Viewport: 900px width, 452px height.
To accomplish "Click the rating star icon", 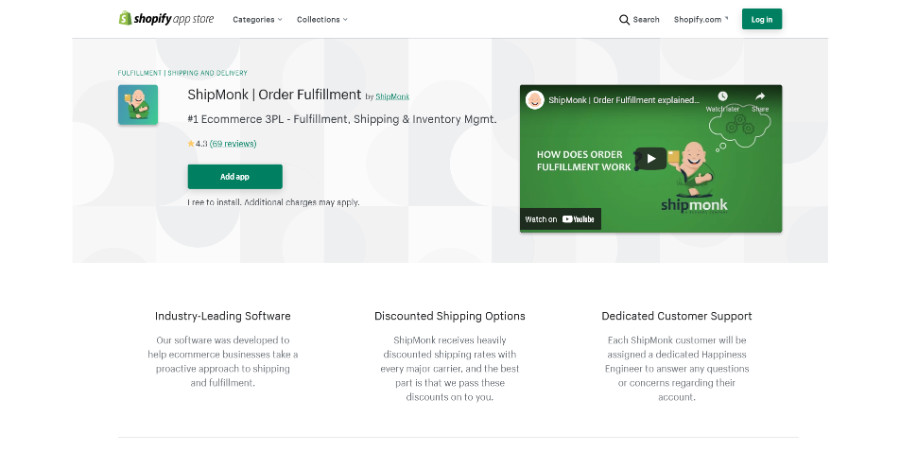I will [191, 144].
